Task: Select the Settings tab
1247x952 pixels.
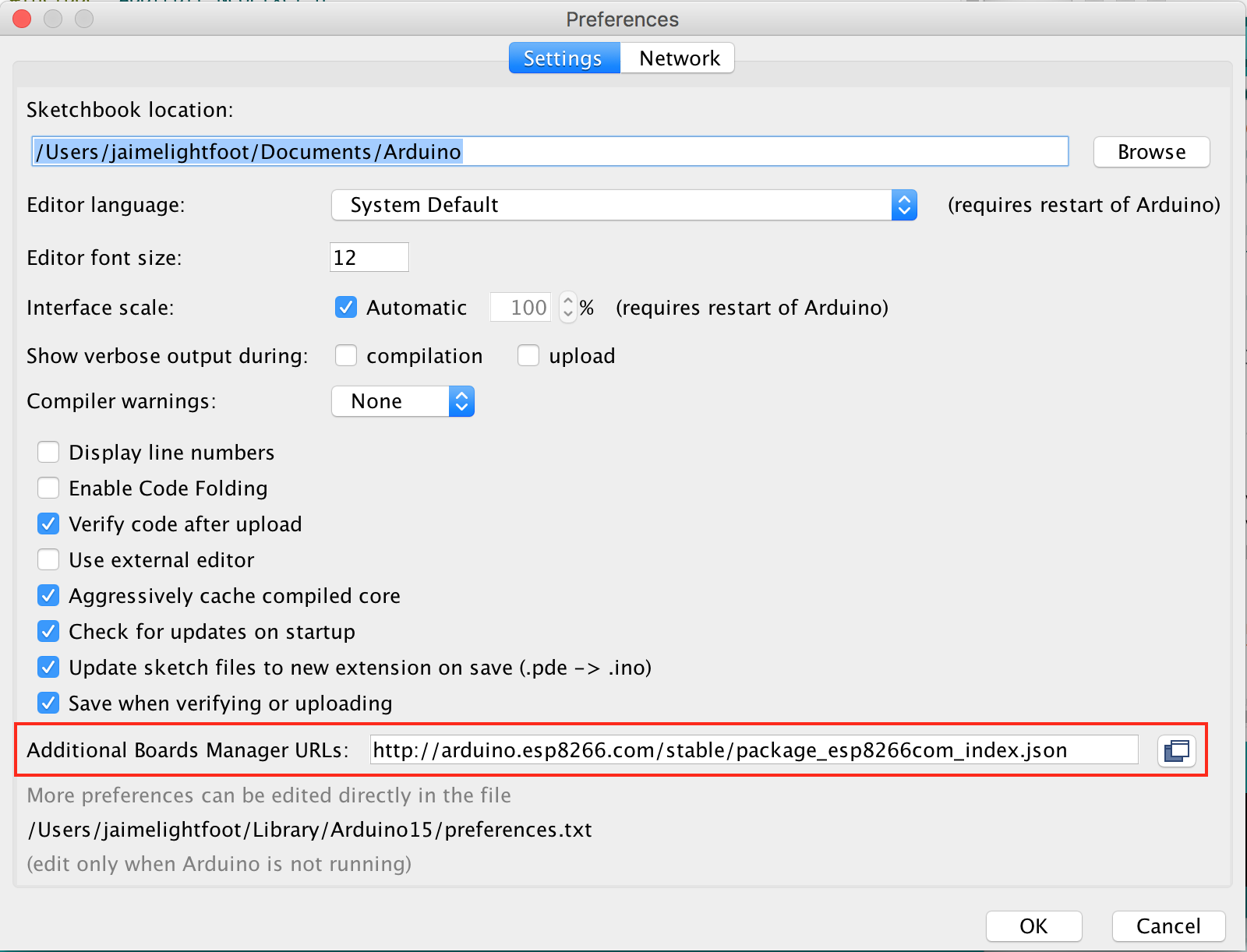Action: (563, 58)
